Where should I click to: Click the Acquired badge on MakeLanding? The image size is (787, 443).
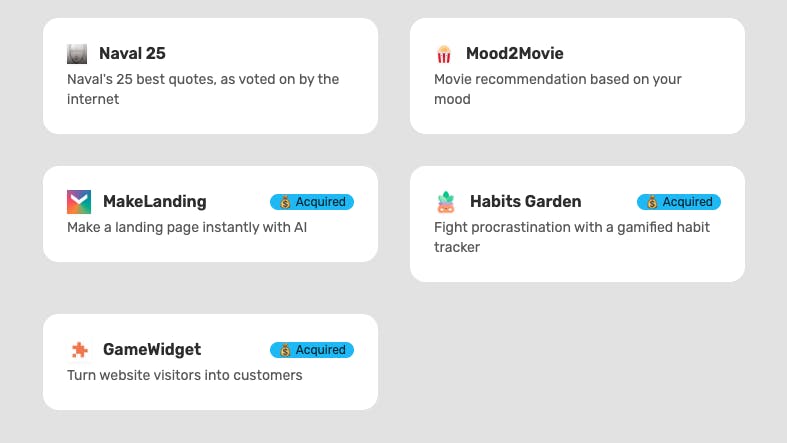(x=312, y=202)
